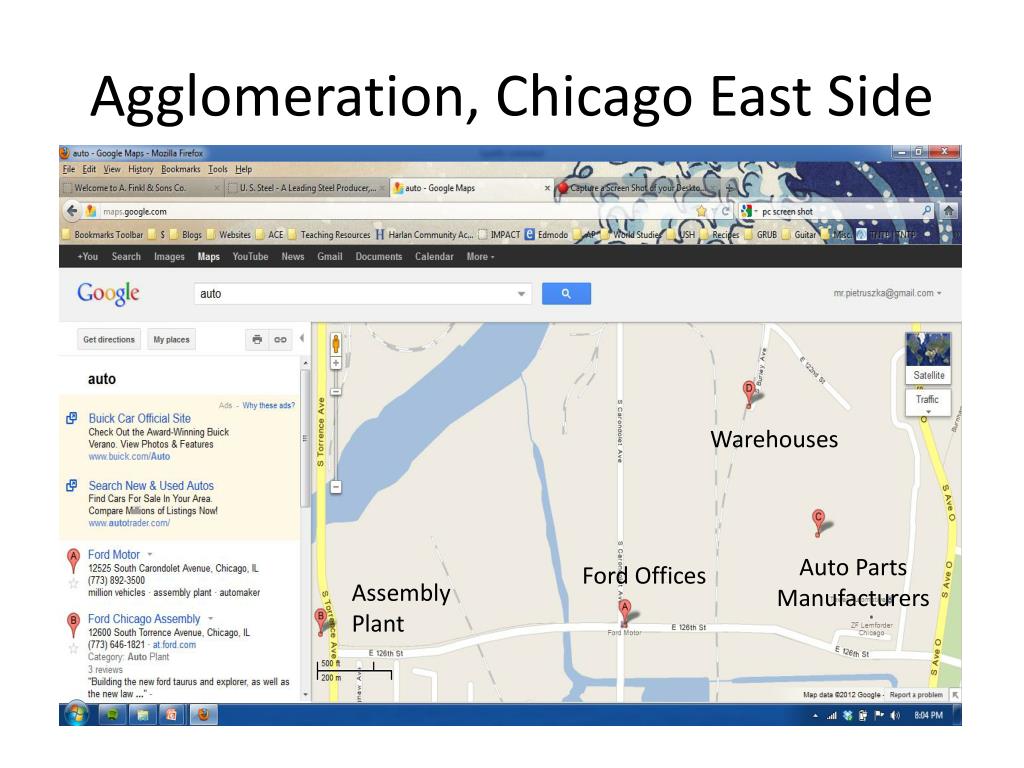Click ad icon next to Search New & Used Autos
The image size is (1024, 768).
tap(72, 486)
